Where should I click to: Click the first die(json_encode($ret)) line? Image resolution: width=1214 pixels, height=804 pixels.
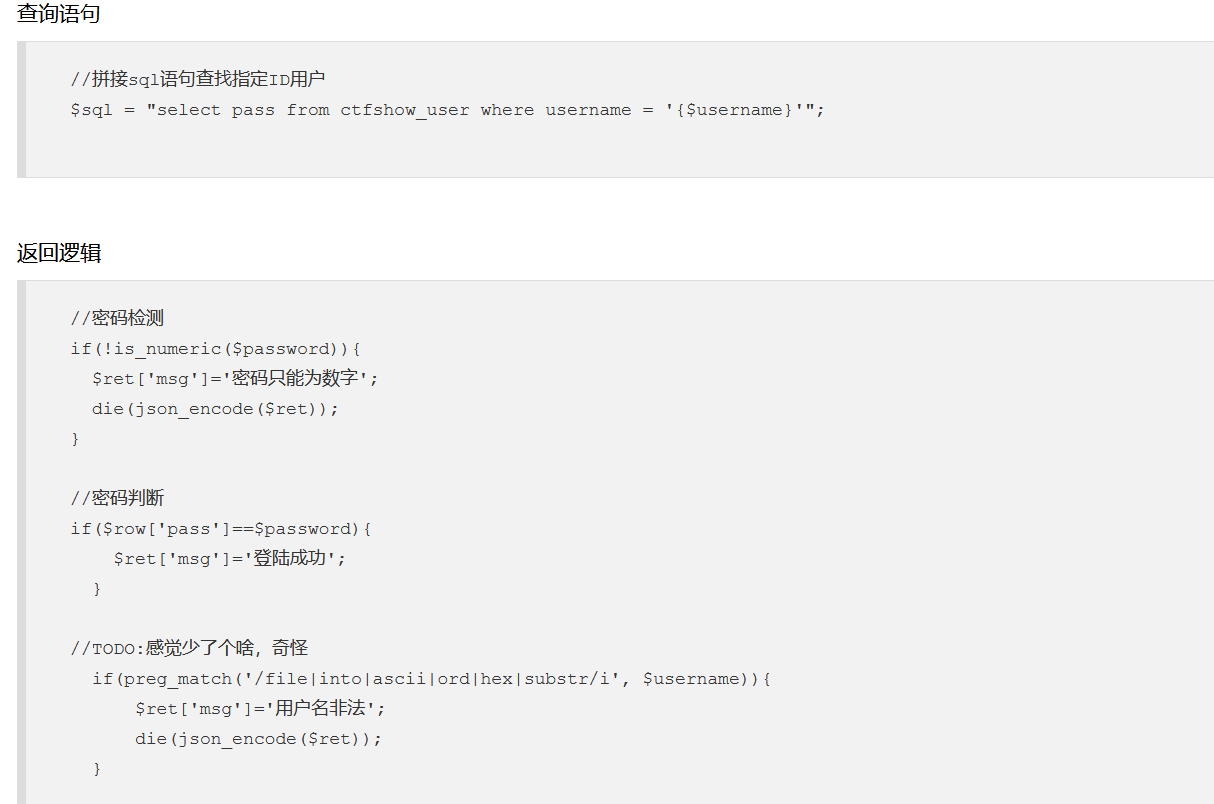point(215,409)
